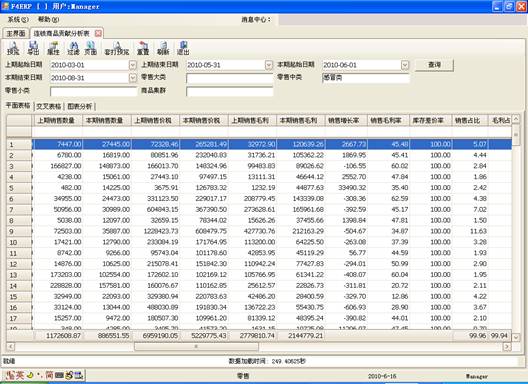Click the 销售占比 column header

click(470, 120)
